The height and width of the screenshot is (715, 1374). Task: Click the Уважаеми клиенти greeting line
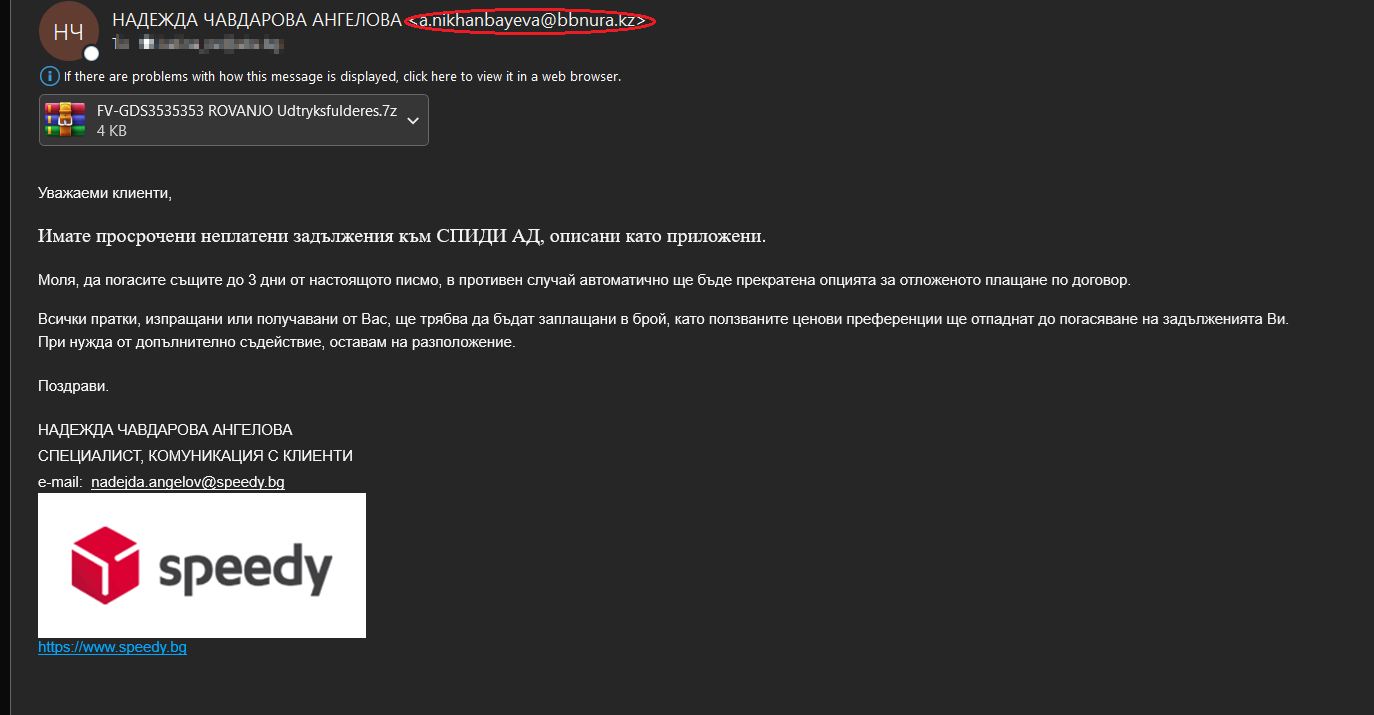click(x=105, y=192)
